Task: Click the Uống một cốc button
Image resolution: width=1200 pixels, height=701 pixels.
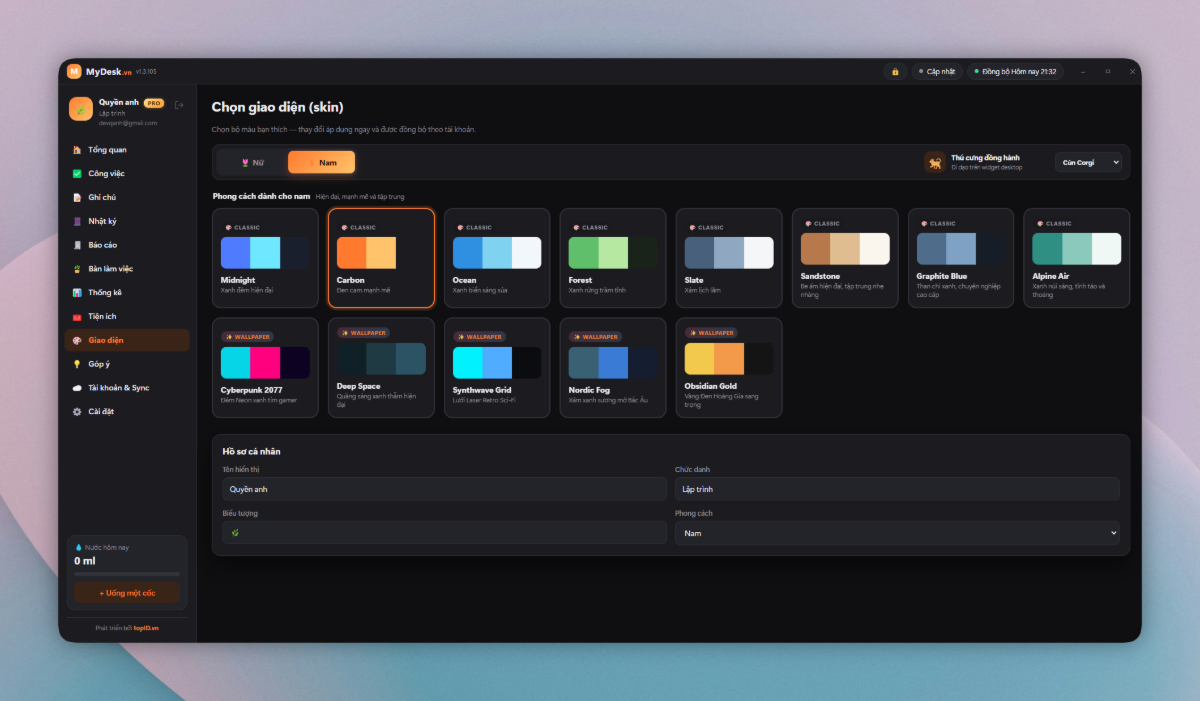Action: pyautogui.click(x=127, y=593)
